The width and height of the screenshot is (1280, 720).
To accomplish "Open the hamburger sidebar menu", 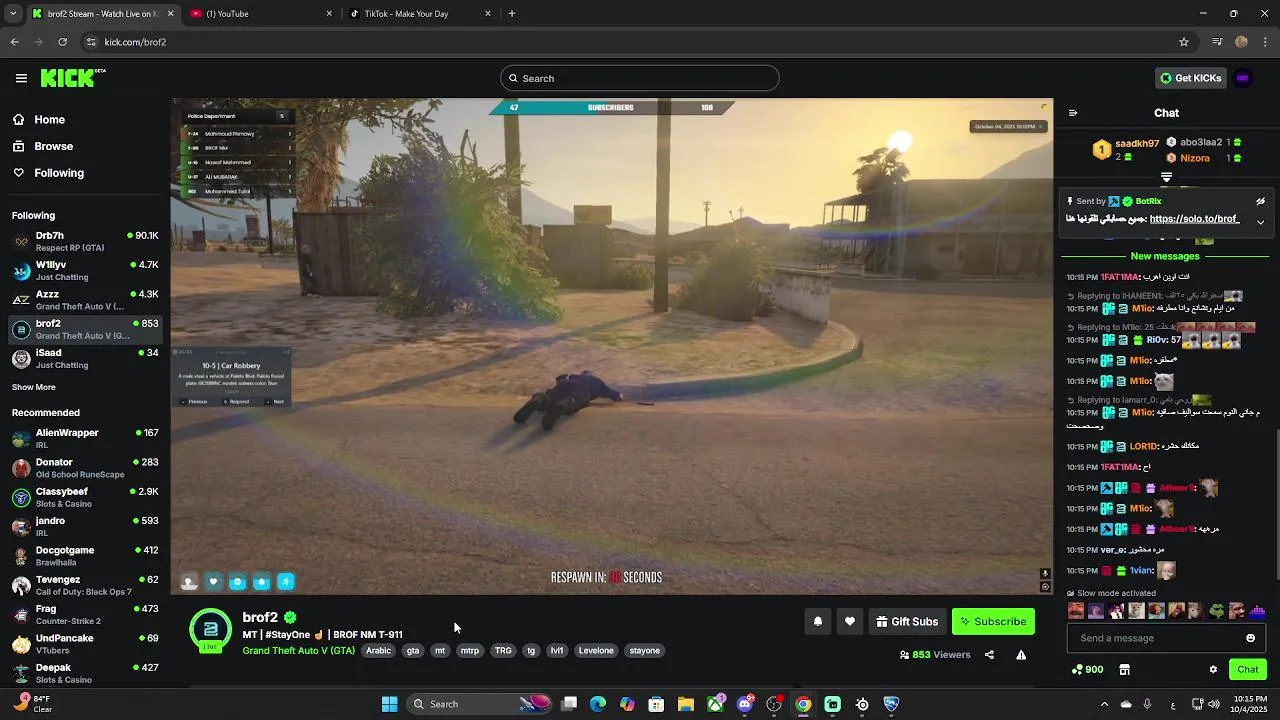I will click(x=21, y=78).
